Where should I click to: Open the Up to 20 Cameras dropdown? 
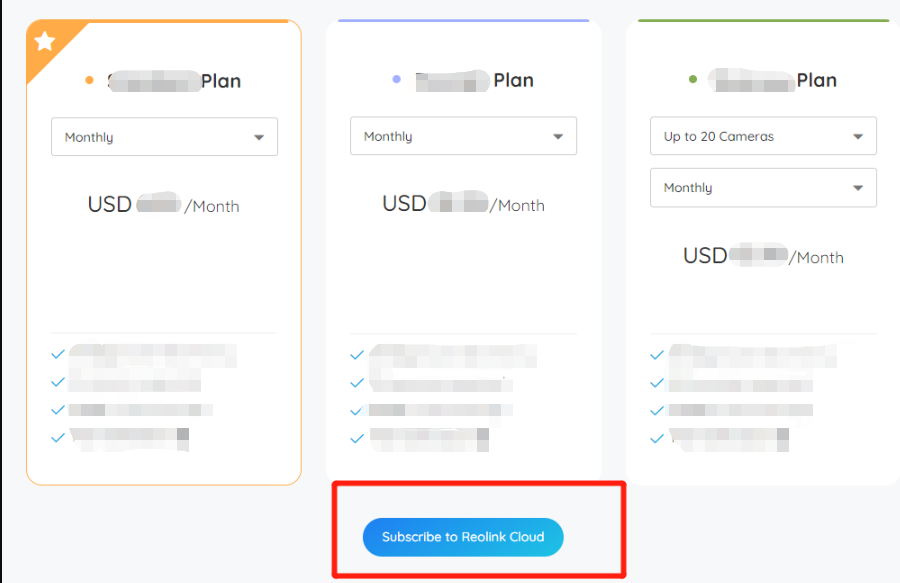point(763,136)
